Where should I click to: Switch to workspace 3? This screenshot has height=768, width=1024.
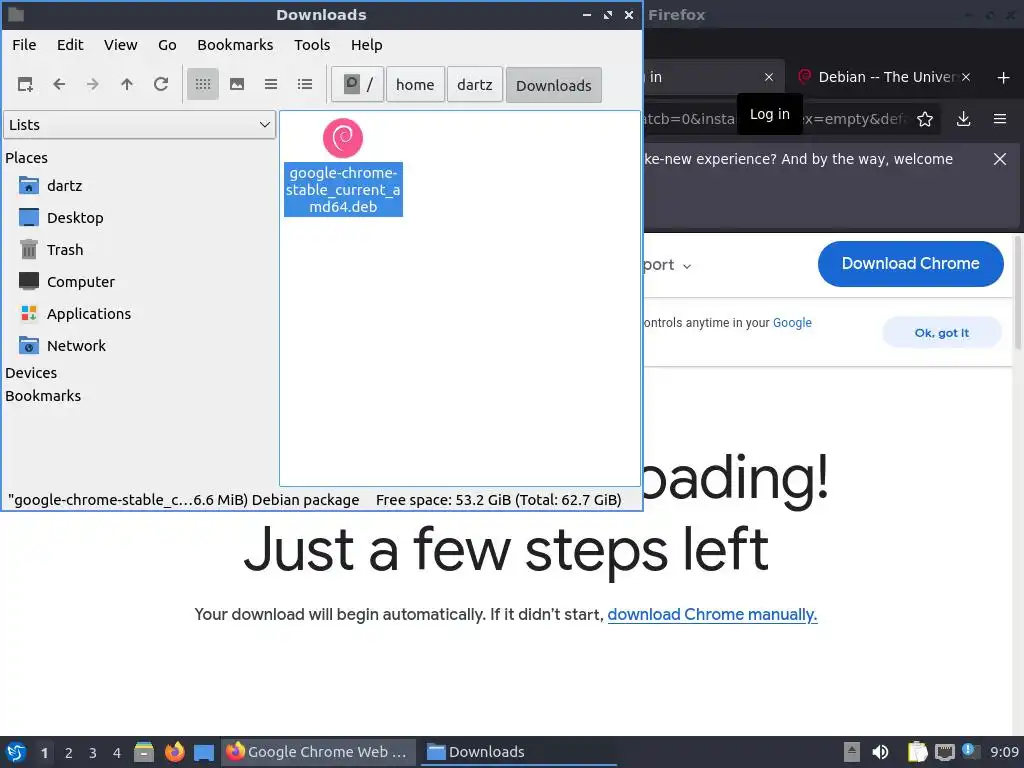pyautogui.click(x=93, y=753)
